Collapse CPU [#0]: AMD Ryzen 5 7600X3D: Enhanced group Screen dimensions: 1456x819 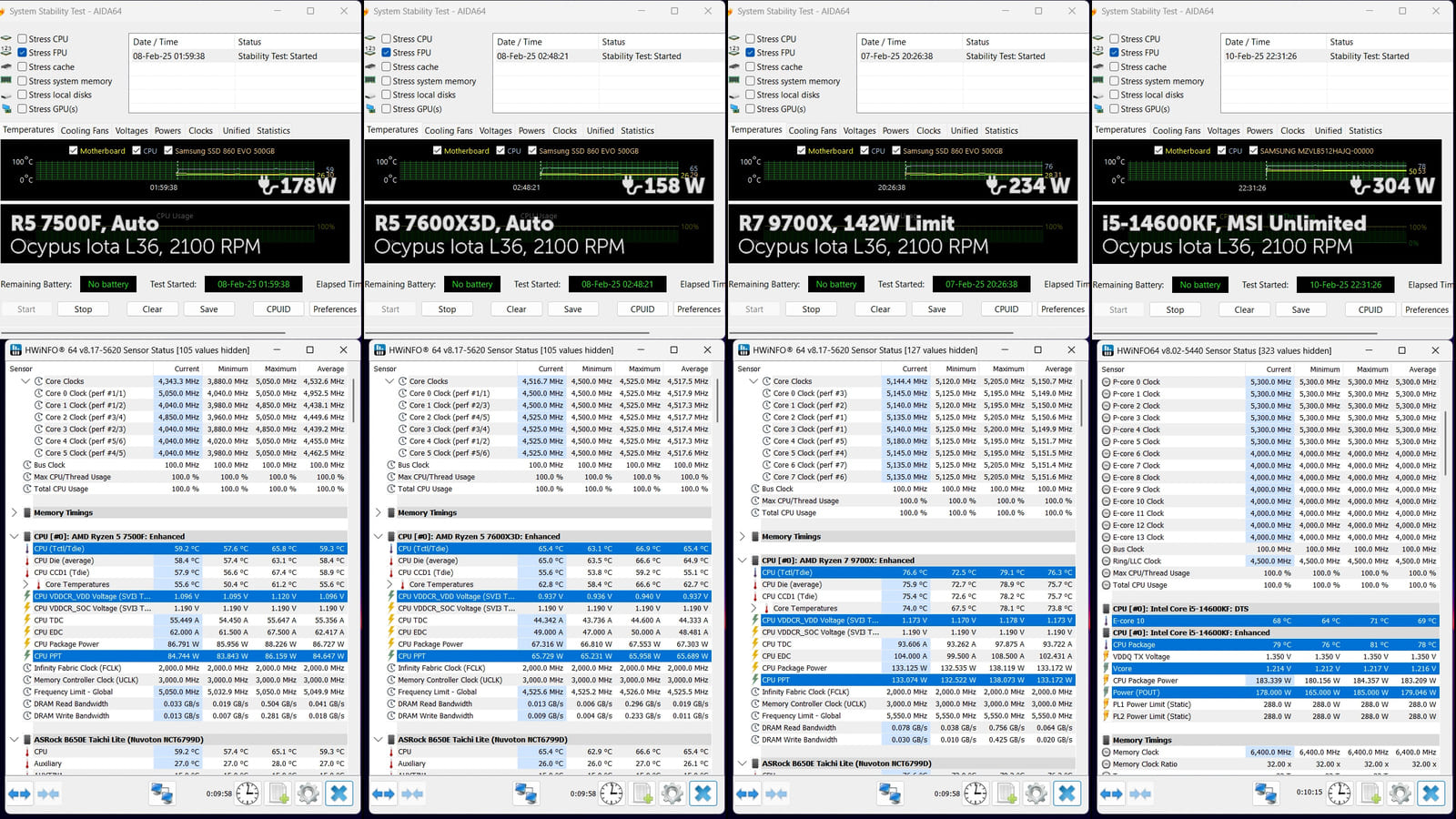tap(379, 536)
